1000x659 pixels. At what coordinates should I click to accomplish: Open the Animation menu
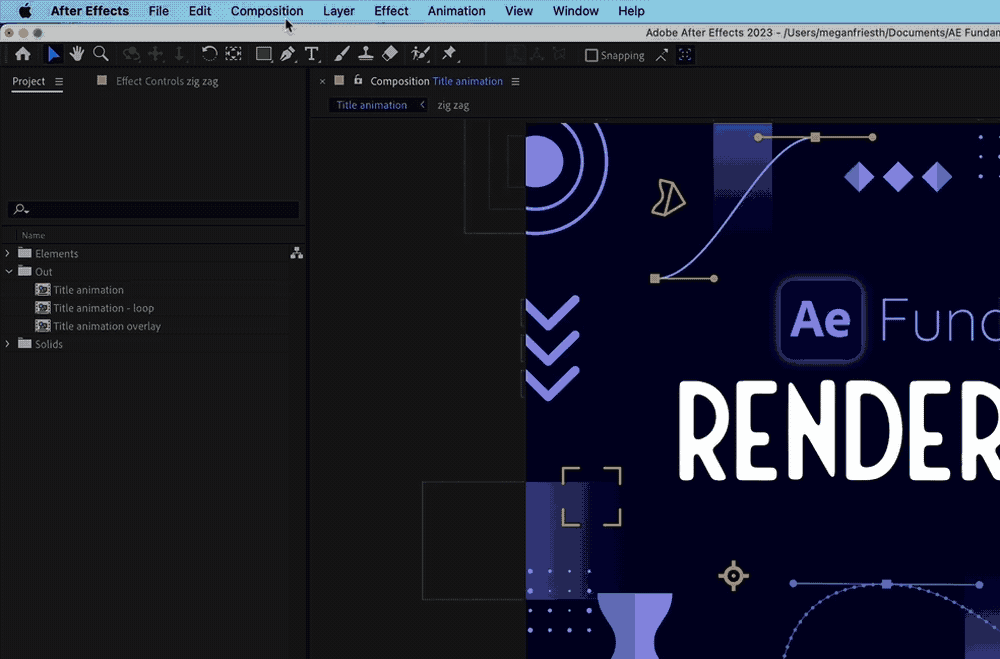pyautogui.click(x=457, y=11)
